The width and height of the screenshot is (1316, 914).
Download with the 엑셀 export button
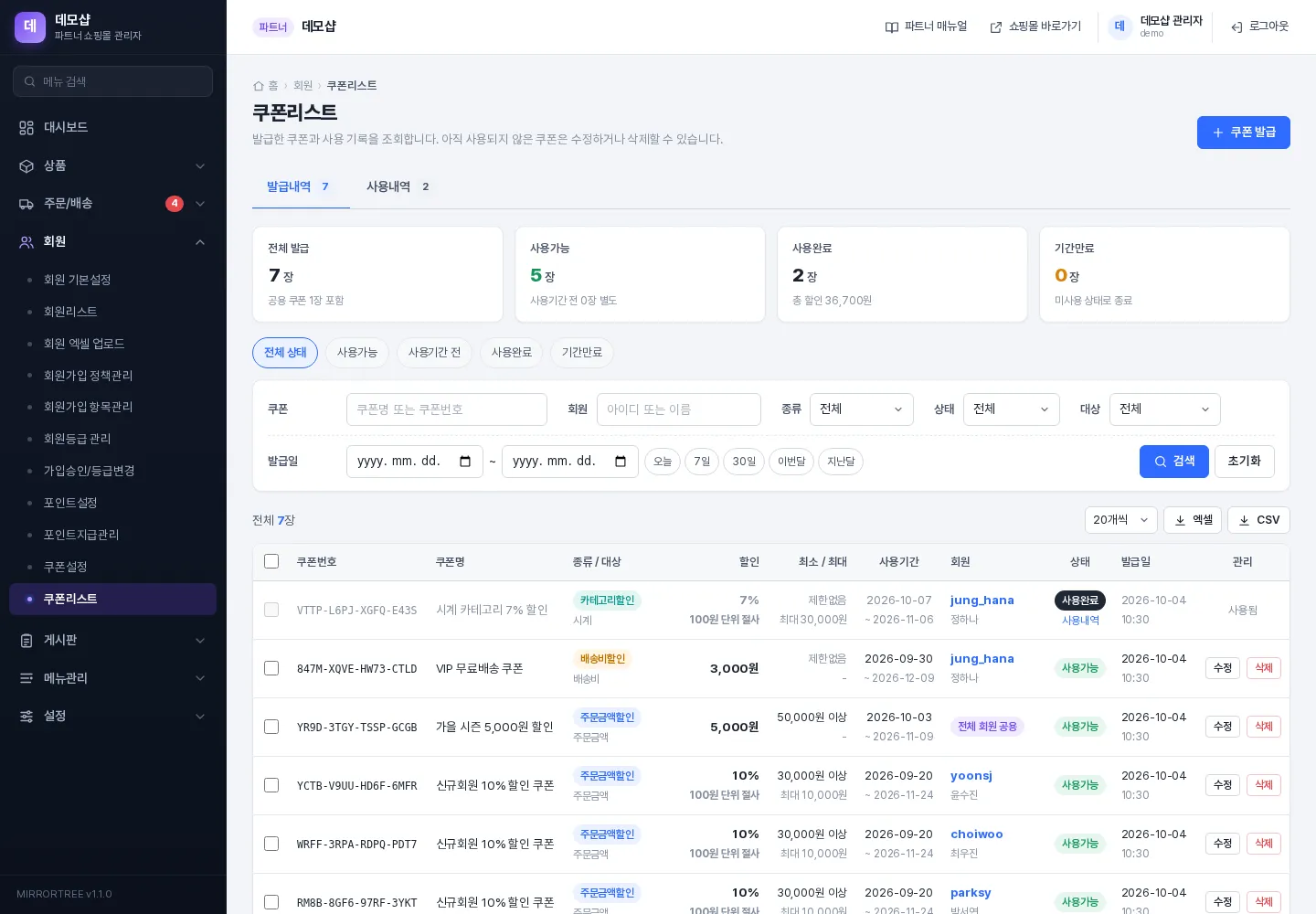1193,520
